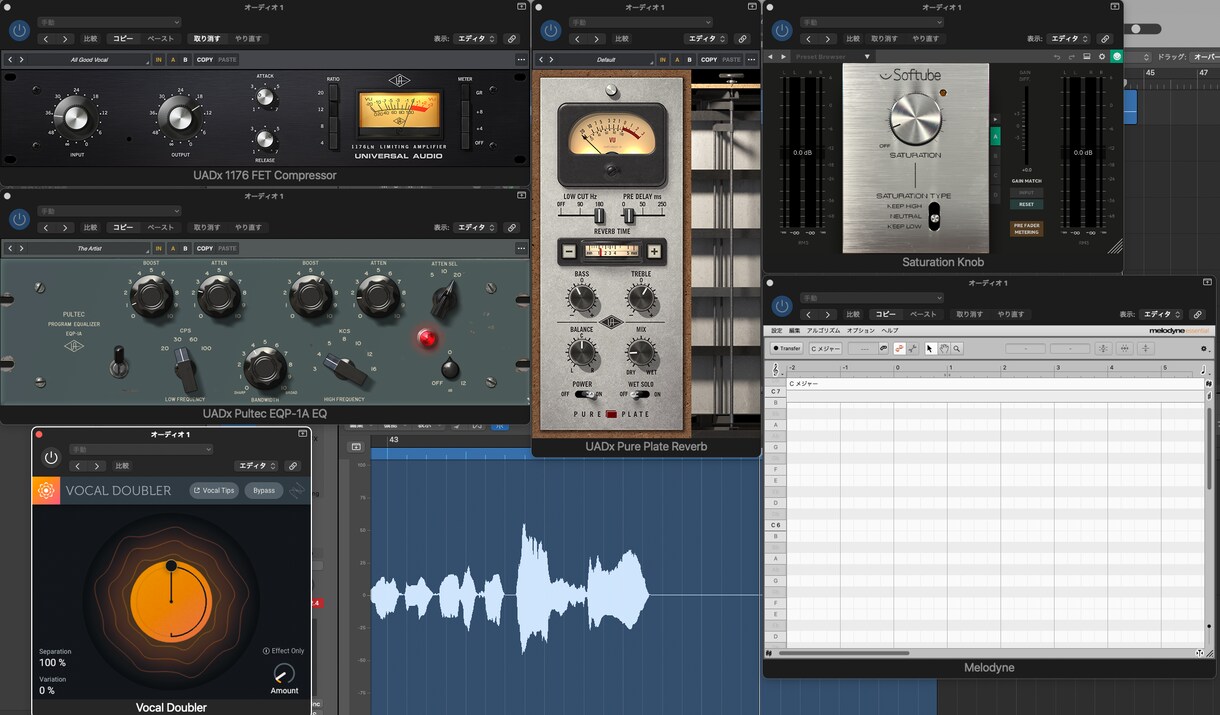Toggle power of Pure Plate Reverb plugin
The image size is (1220, 715).
(549, 30)
